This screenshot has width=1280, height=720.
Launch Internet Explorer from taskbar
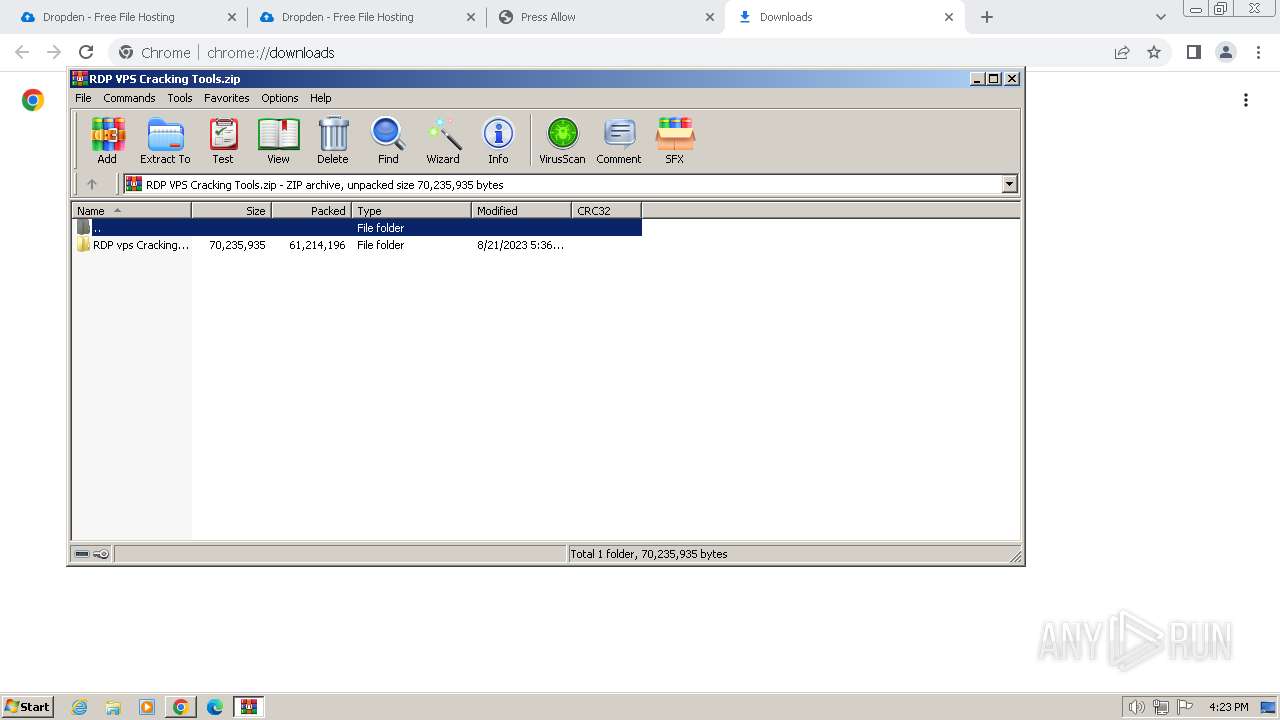tap(80, 707)
